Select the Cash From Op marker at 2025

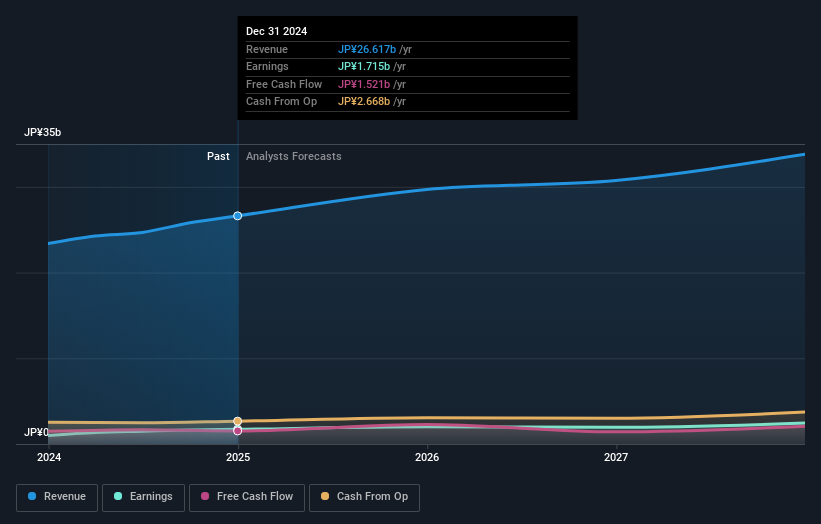point(238,421)
